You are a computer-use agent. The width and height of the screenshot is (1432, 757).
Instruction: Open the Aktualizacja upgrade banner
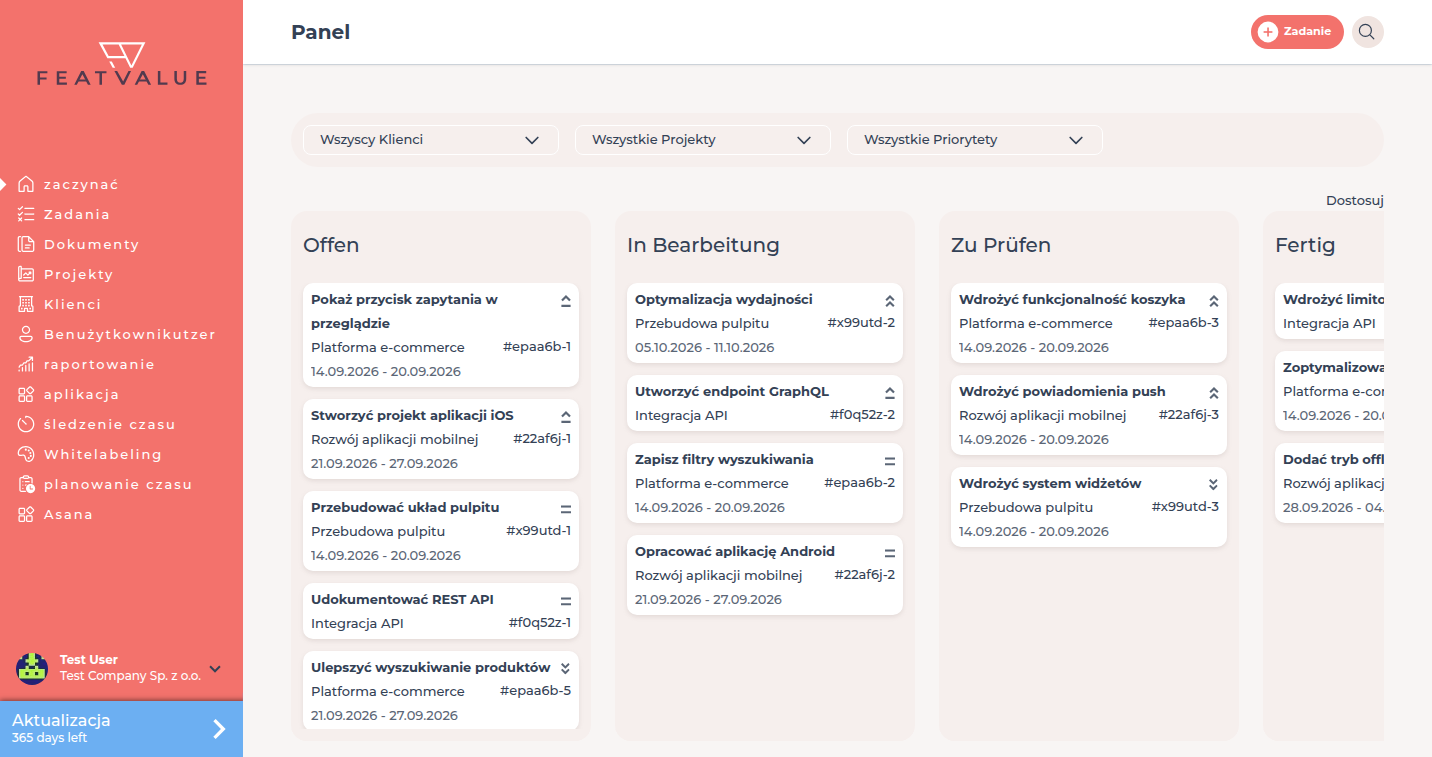121,729
